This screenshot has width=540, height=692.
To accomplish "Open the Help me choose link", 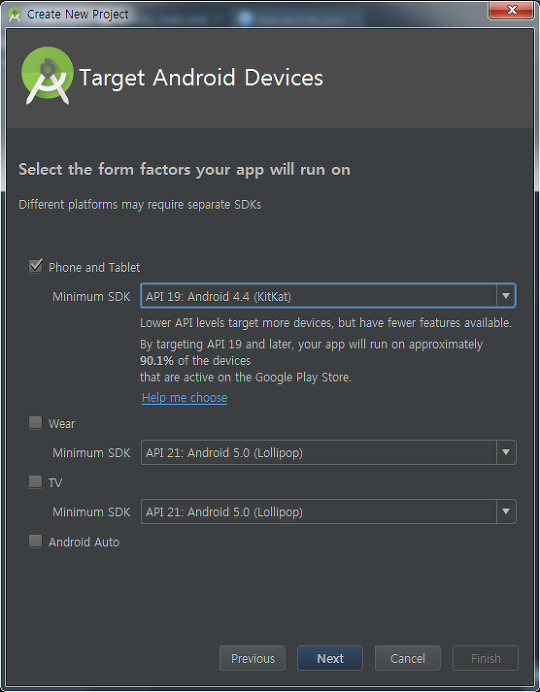I will tap(184, 398).
